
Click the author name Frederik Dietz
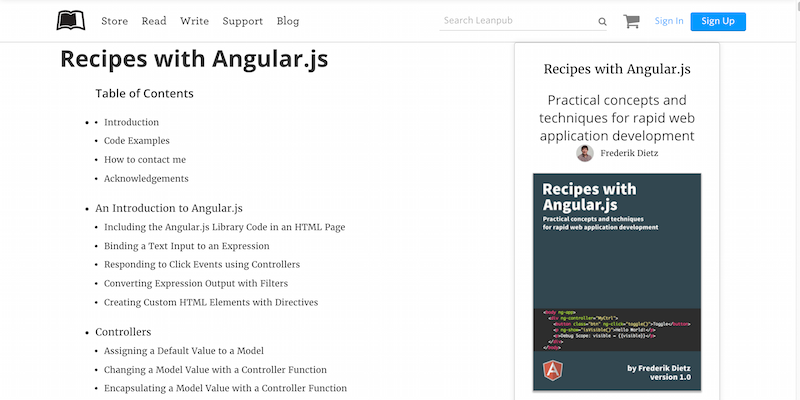click(629, 153)
